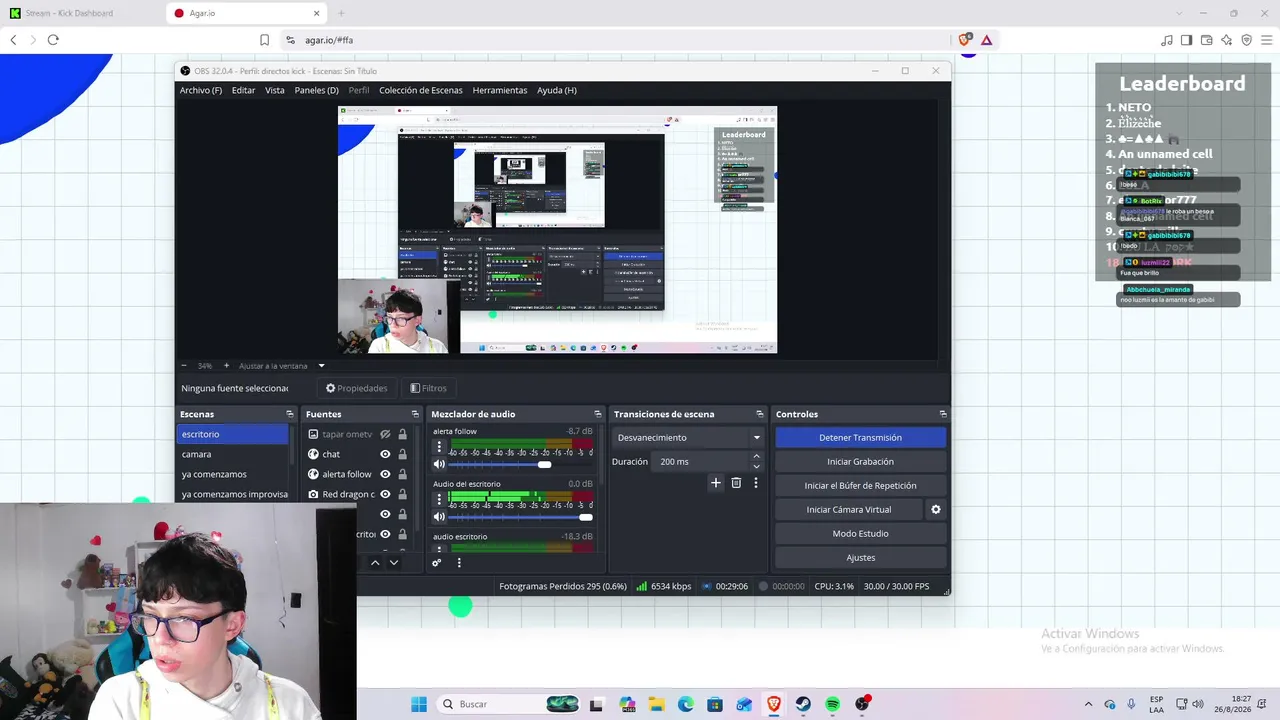The height and width of the screenshot is (720, 1280).
Task: Open Propiedades for the selected source
Action: (x=357, y=388)
